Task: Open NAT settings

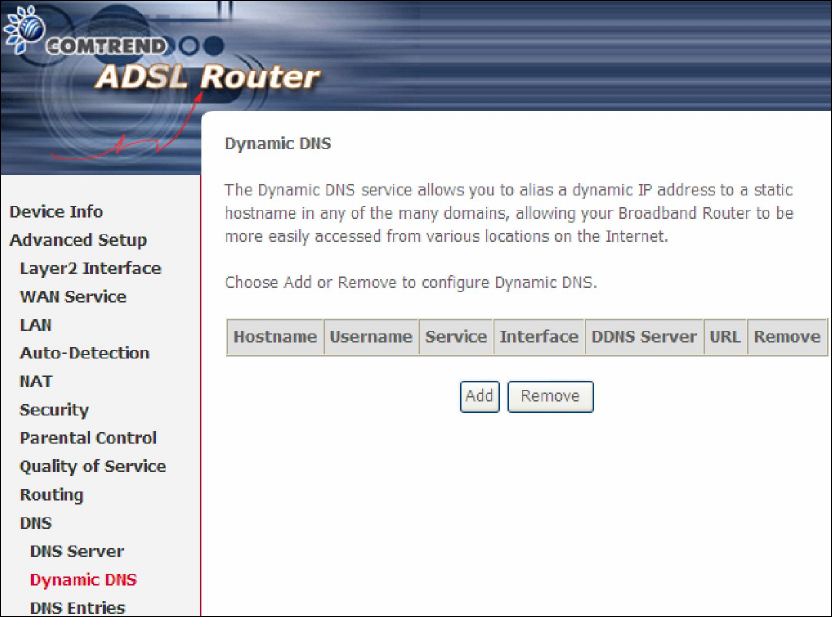Action: click(36, 381)
